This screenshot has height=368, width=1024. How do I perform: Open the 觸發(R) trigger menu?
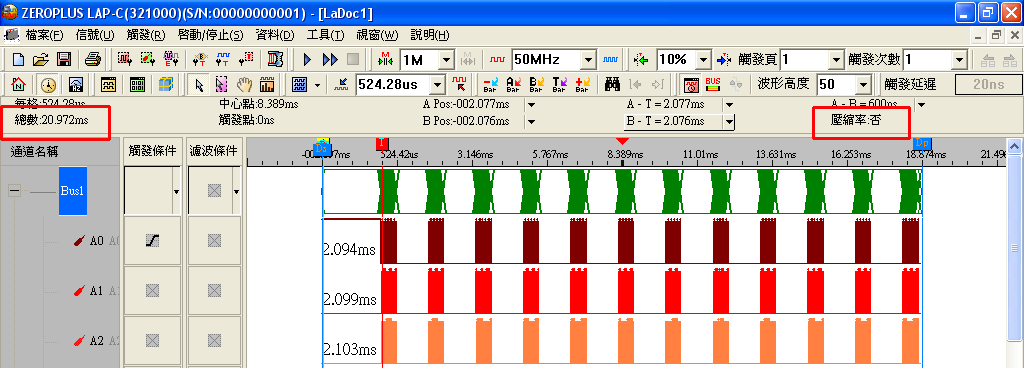(146, 35)
